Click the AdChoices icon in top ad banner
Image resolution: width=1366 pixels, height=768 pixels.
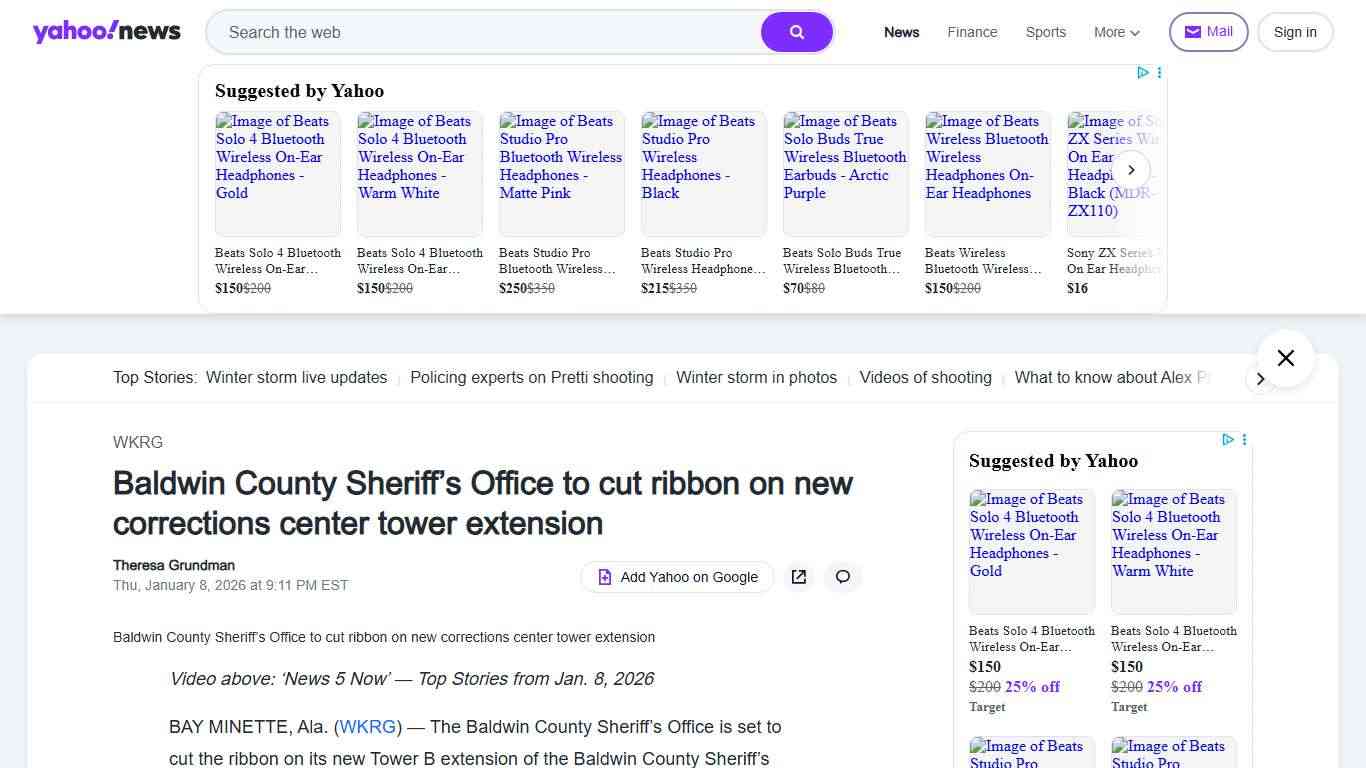(1143, 73)
